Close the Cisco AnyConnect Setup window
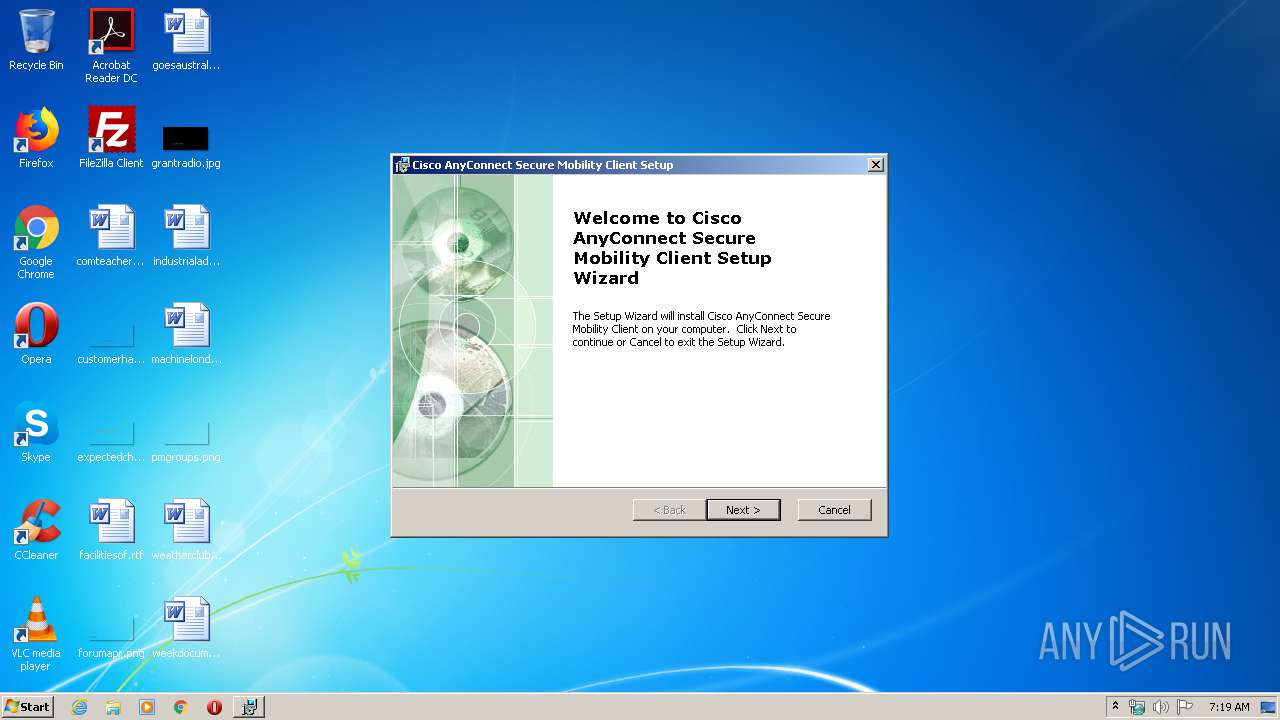The width and height of the screenshot is (1280, 720). tap(876, 165)
